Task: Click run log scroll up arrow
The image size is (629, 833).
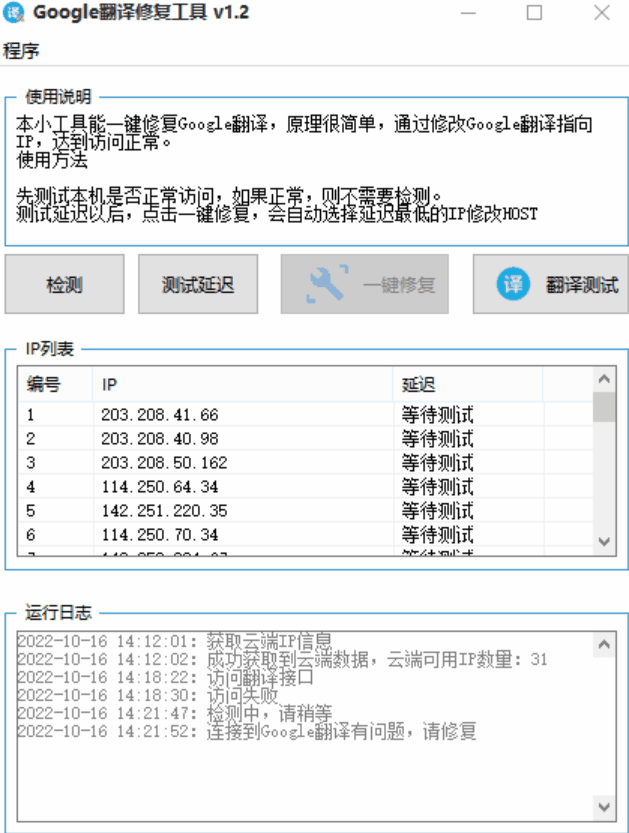Action: click(604, 645)
